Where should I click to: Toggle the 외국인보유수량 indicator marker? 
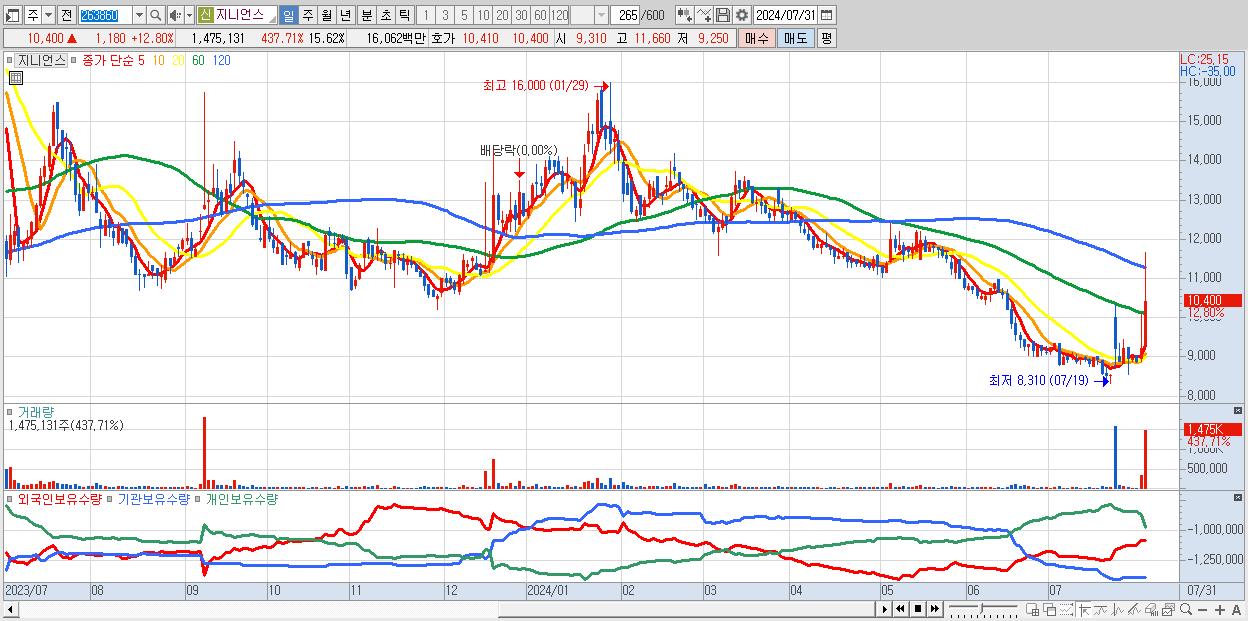12,499
